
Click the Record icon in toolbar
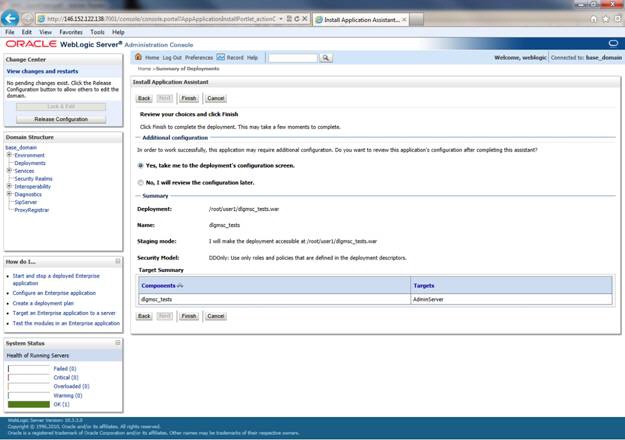(221, 58)
